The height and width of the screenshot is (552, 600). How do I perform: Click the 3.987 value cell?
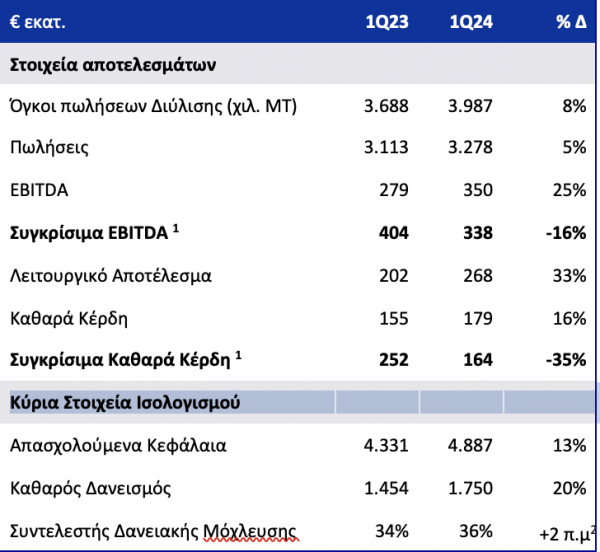click(470, 106)
